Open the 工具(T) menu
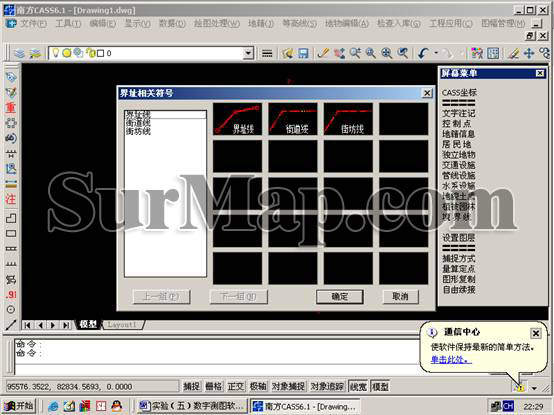This screenshot has height=415, width=554. (x=68, y=24)
